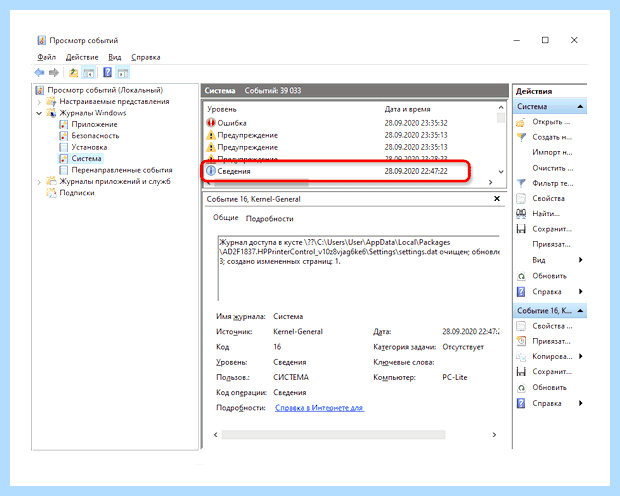Click event list scroll down arrow
The image size is (620, 496).
pyautogui.click(x=501, y=172)
